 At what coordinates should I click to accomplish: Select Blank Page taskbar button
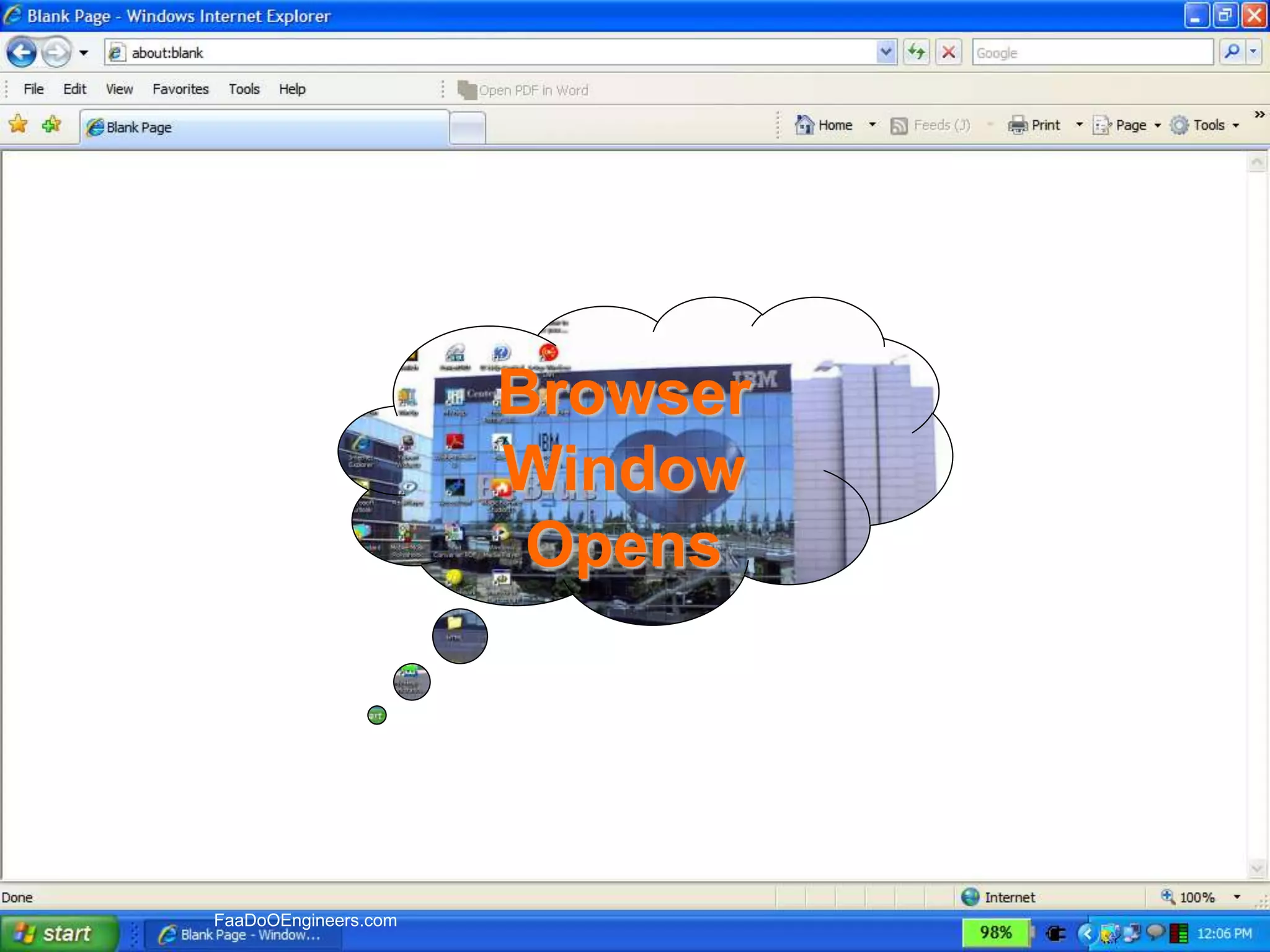point(242,935)
